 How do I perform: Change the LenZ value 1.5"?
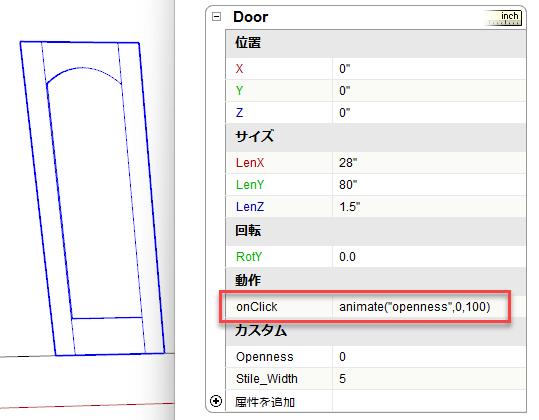click(429, 207)
